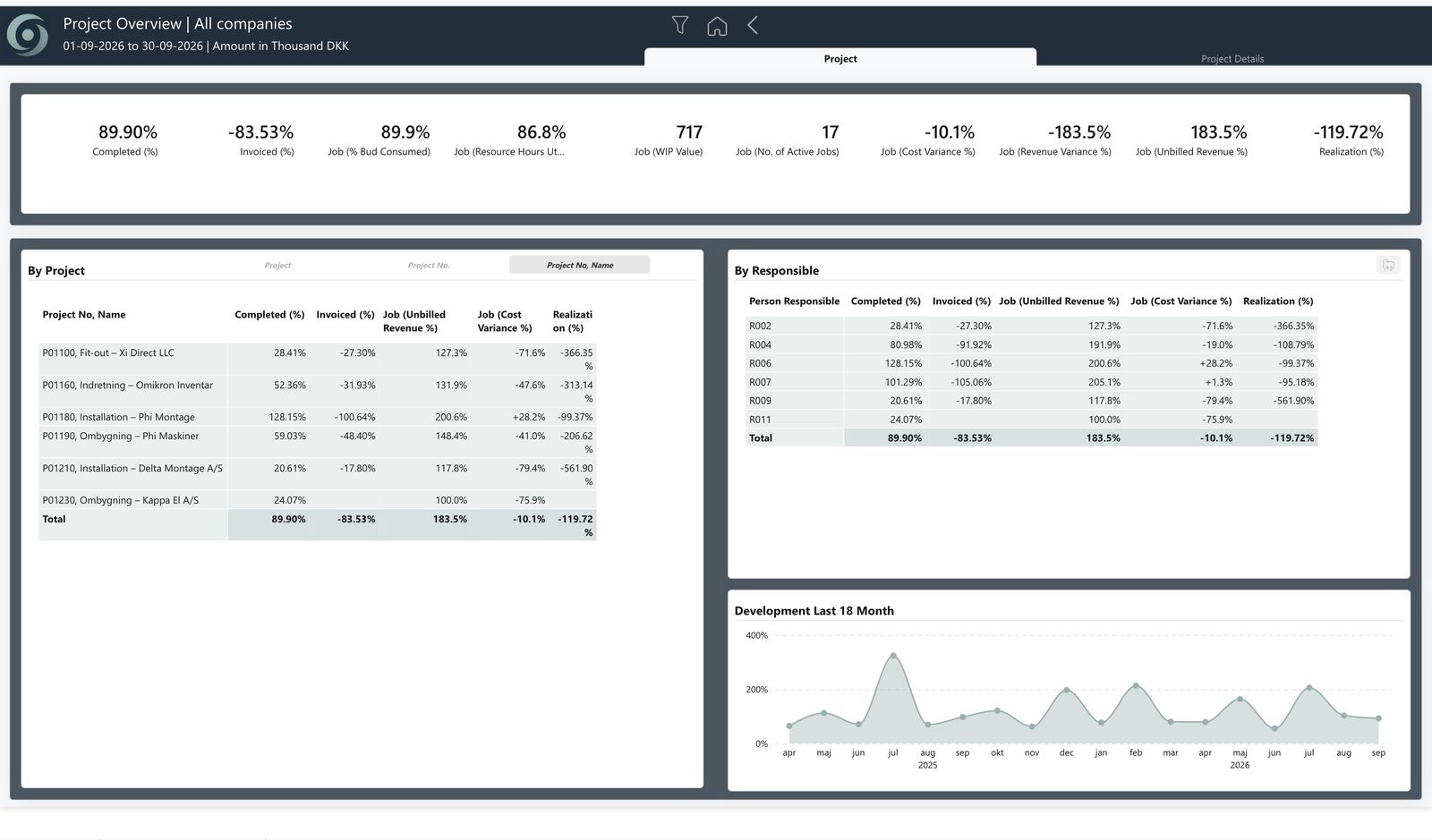Click the icon button in By Responsible header
Image resolution: width=1432 pixels, height=840 pixels.
[x=1388, y=265]
